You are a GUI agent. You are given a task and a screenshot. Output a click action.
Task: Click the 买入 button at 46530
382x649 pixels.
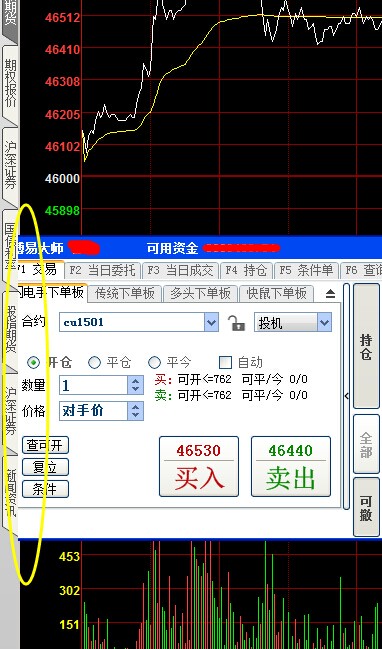click(x=199, y=466)
